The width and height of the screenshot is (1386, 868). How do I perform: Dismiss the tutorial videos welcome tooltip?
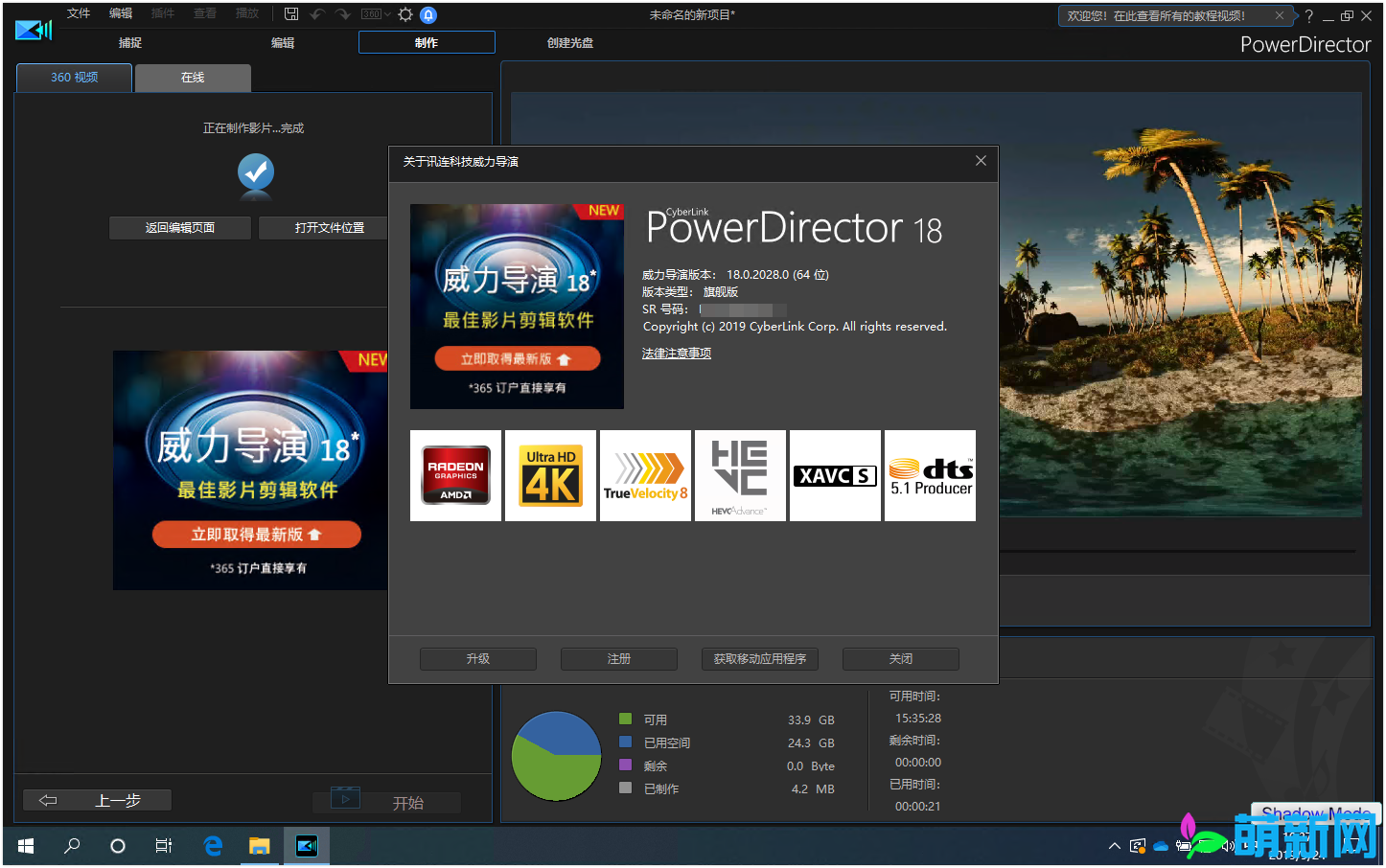coord(1279,15)
